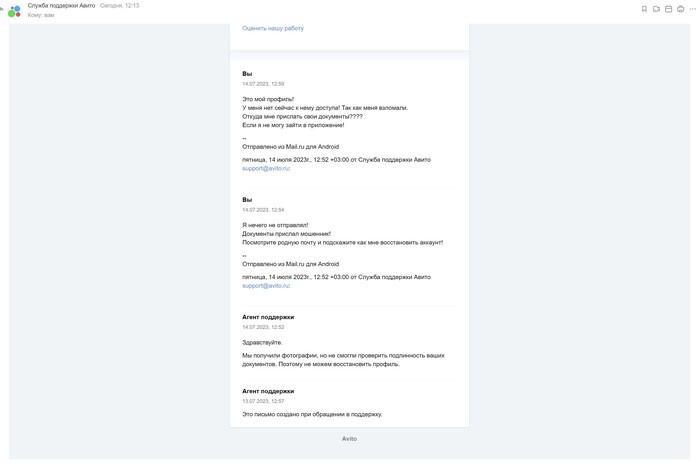
Task: Click support@avito.ru link in 12:59 message
Action: [x=266, y=168]
